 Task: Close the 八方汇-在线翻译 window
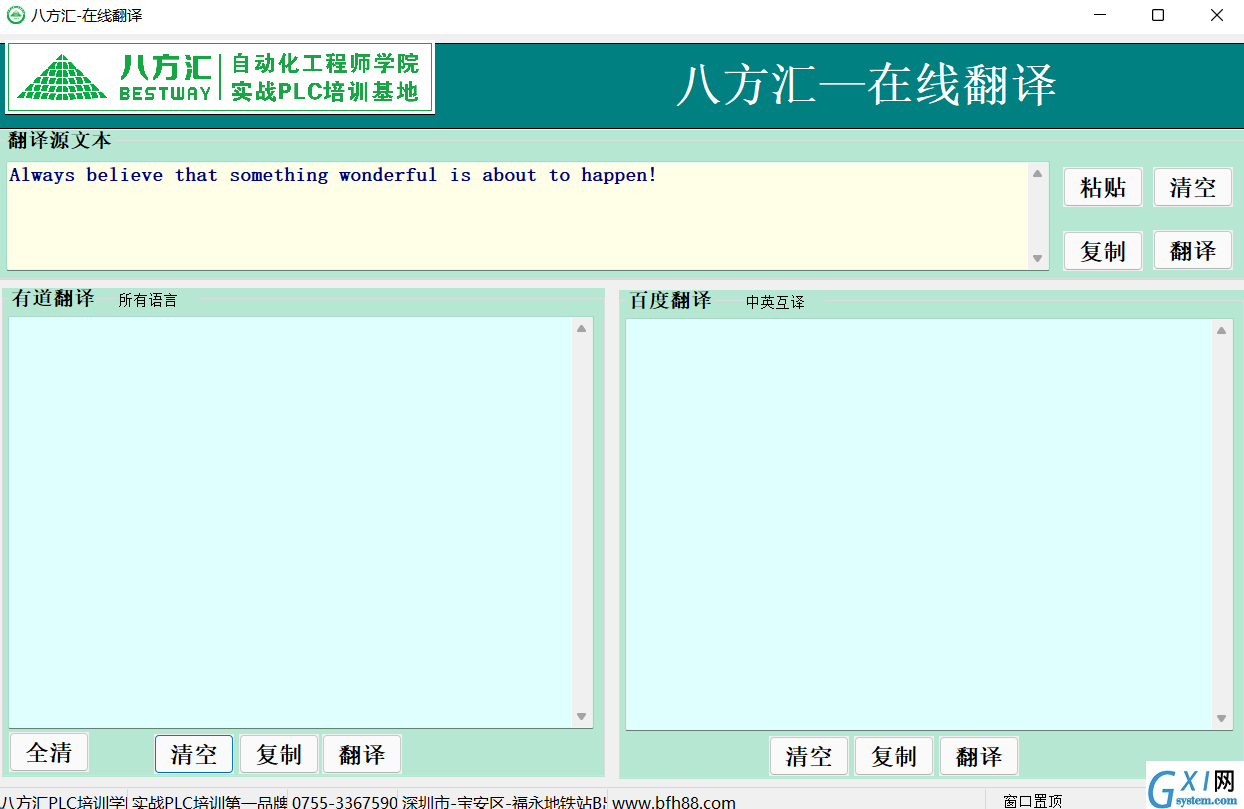[1216, 15]
